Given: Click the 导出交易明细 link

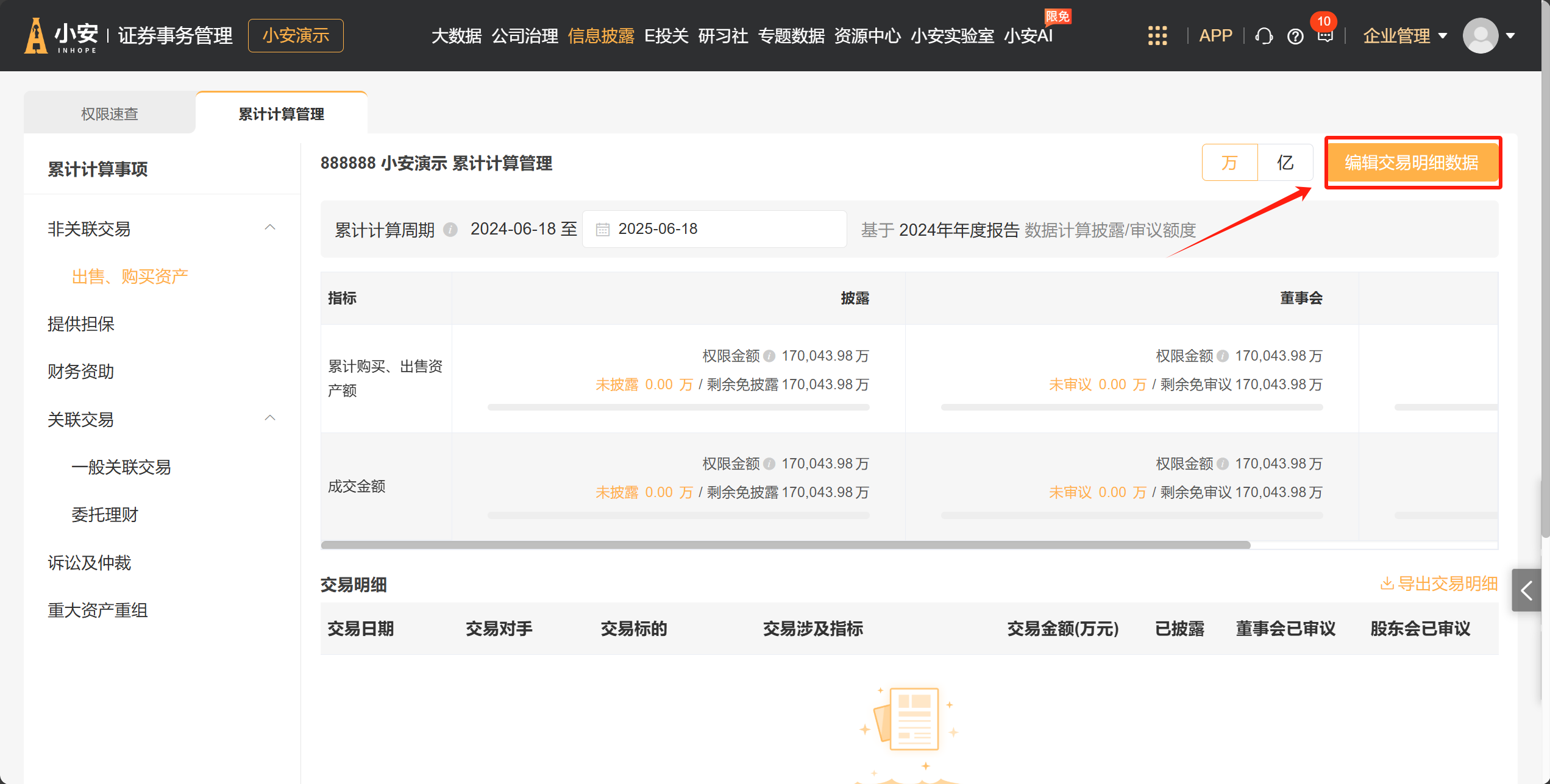Looking at the screenshot, I should (x=1438, y=584).
